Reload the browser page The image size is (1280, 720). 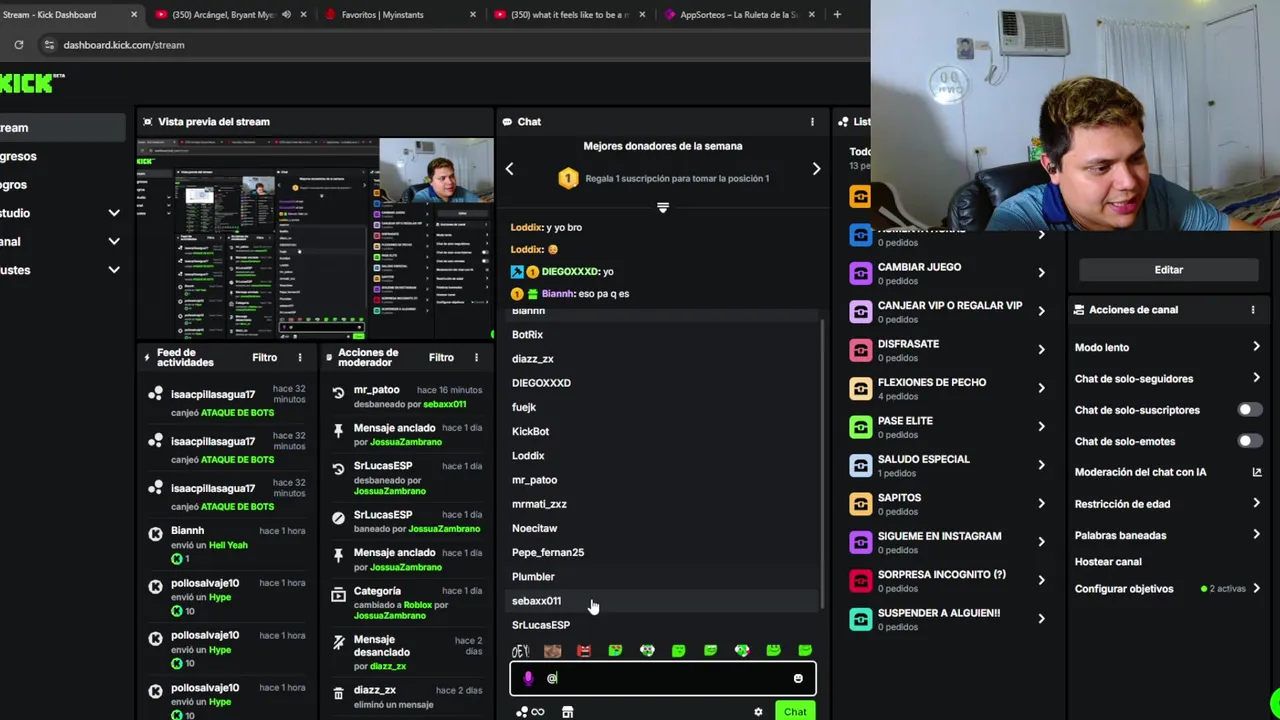[x=18, y=45]
